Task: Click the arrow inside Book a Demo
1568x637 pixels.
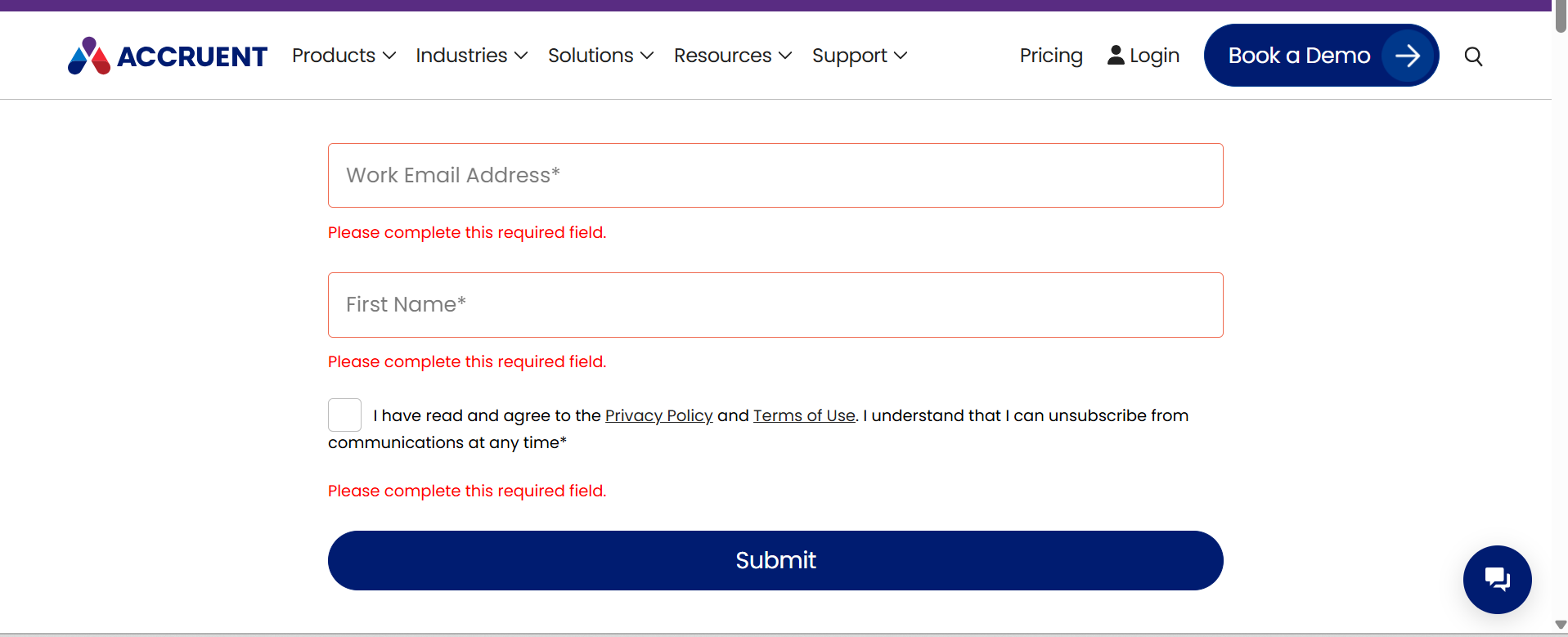Action: [1408, 56]
